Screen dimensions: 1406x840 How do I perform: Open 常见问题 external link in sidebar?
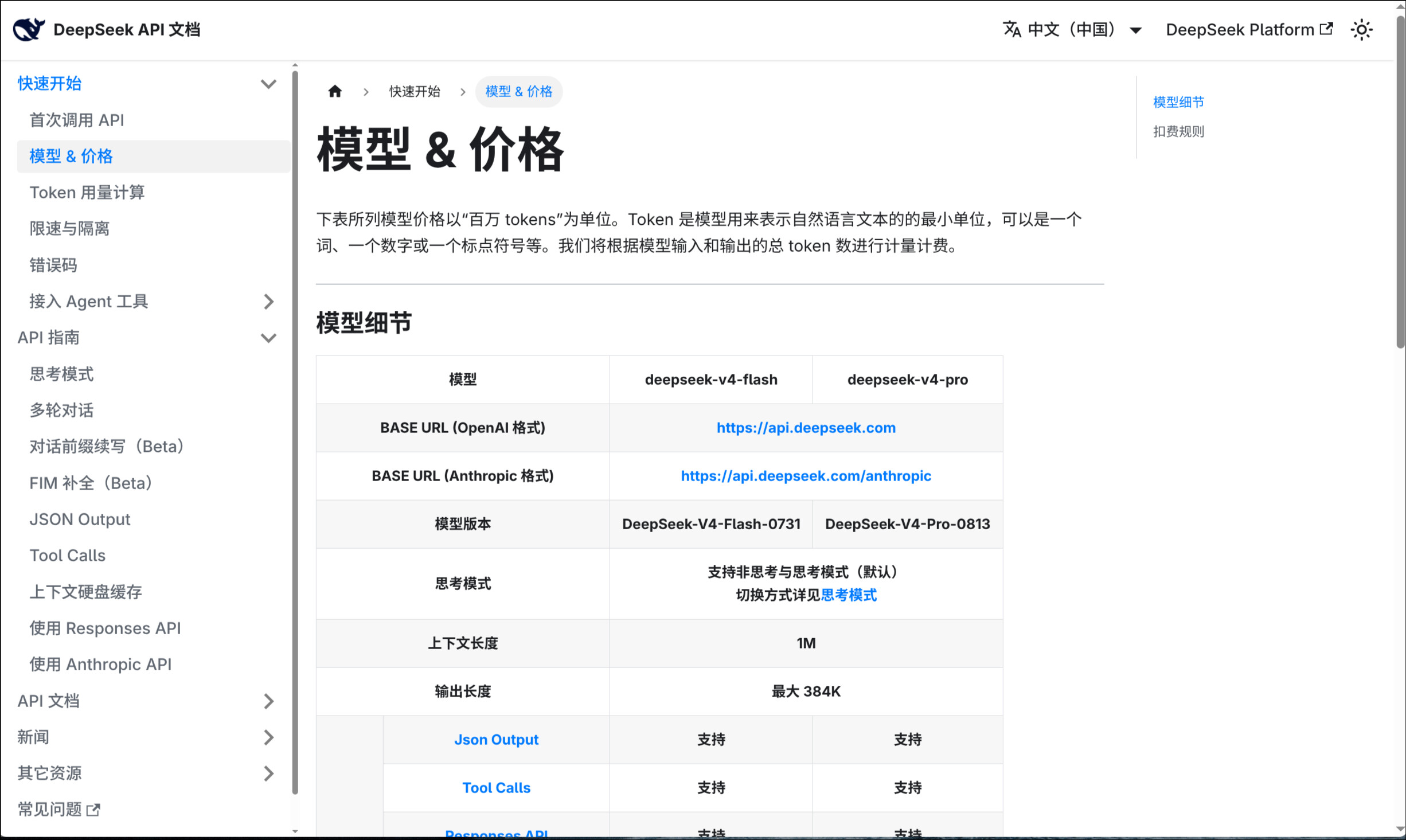59,809
